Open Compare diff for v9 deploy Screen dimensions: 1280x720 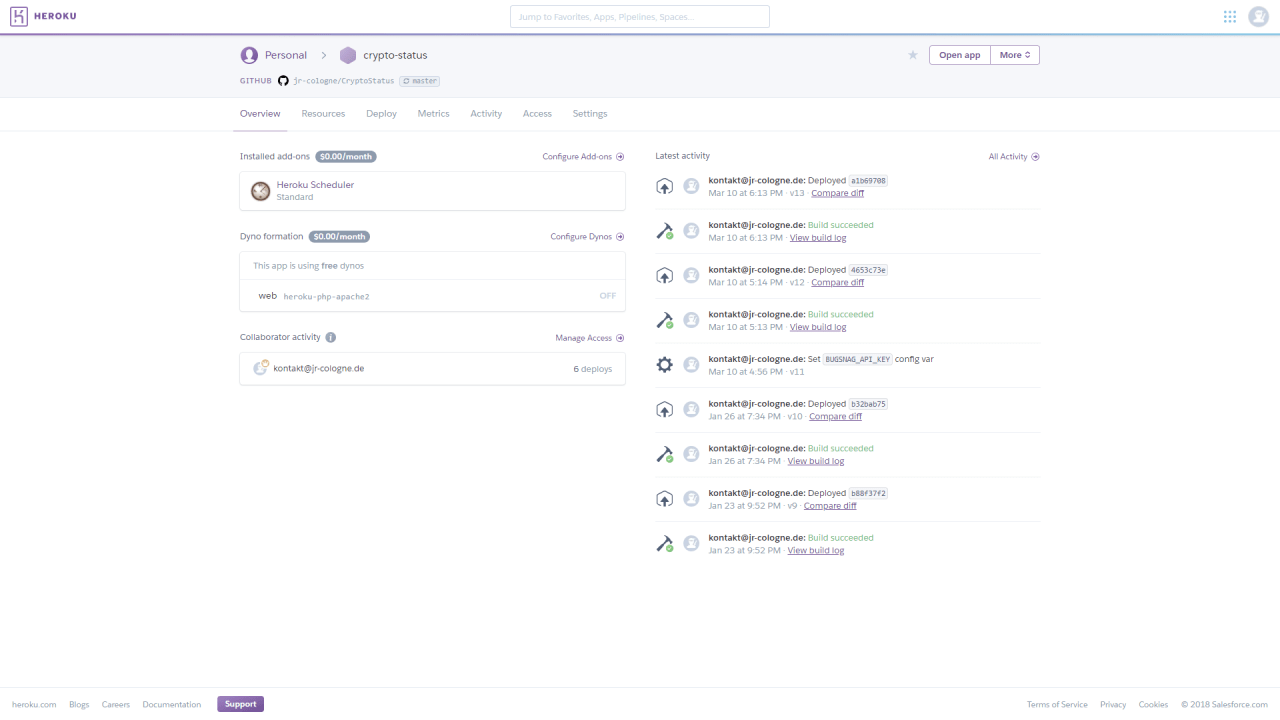[x=830, y=505]
